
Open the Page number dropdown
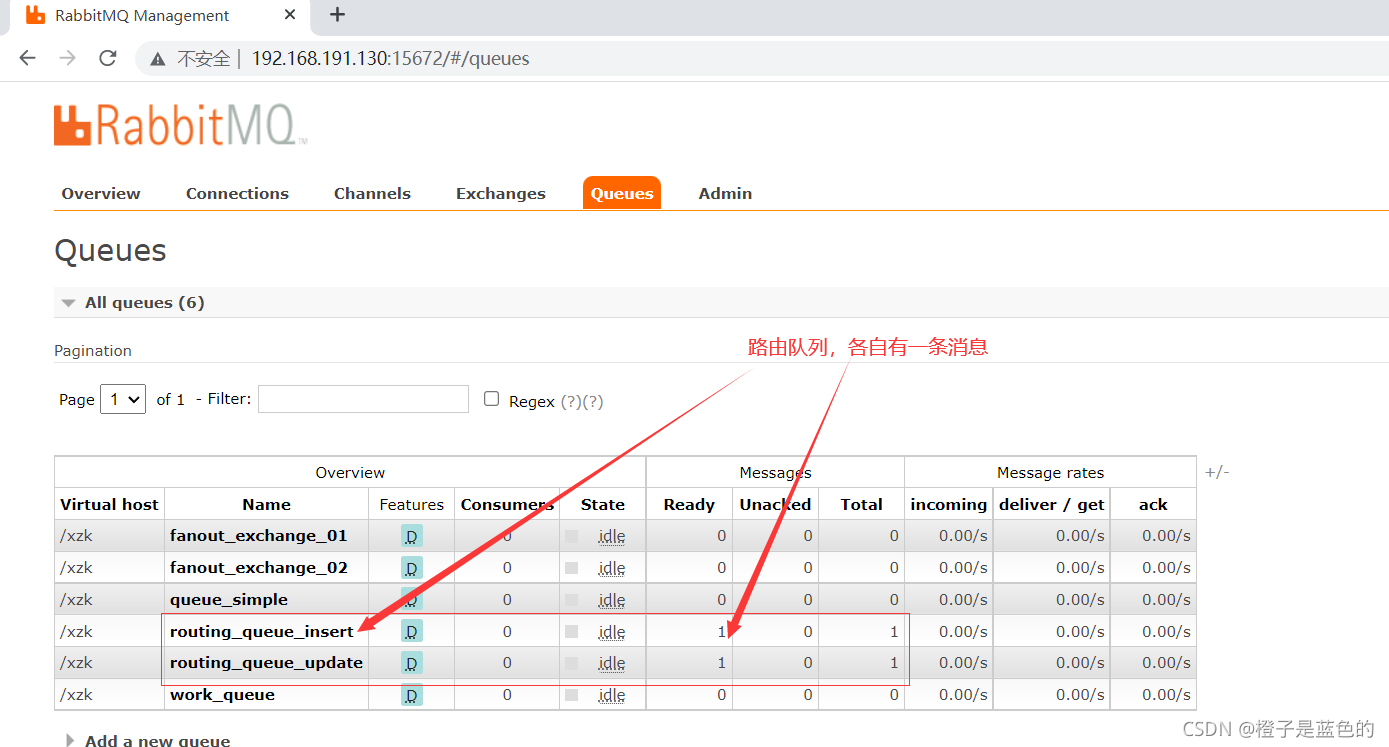click(123, 399)
